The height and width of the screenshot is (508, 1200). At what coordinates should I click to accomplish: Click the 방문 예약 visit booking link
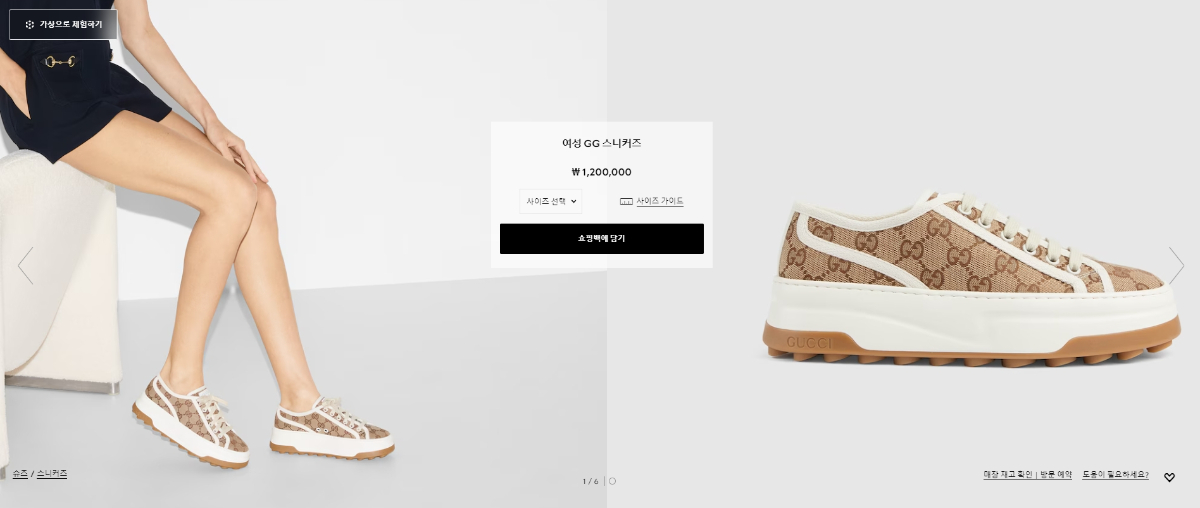[x=1055, y=475]
